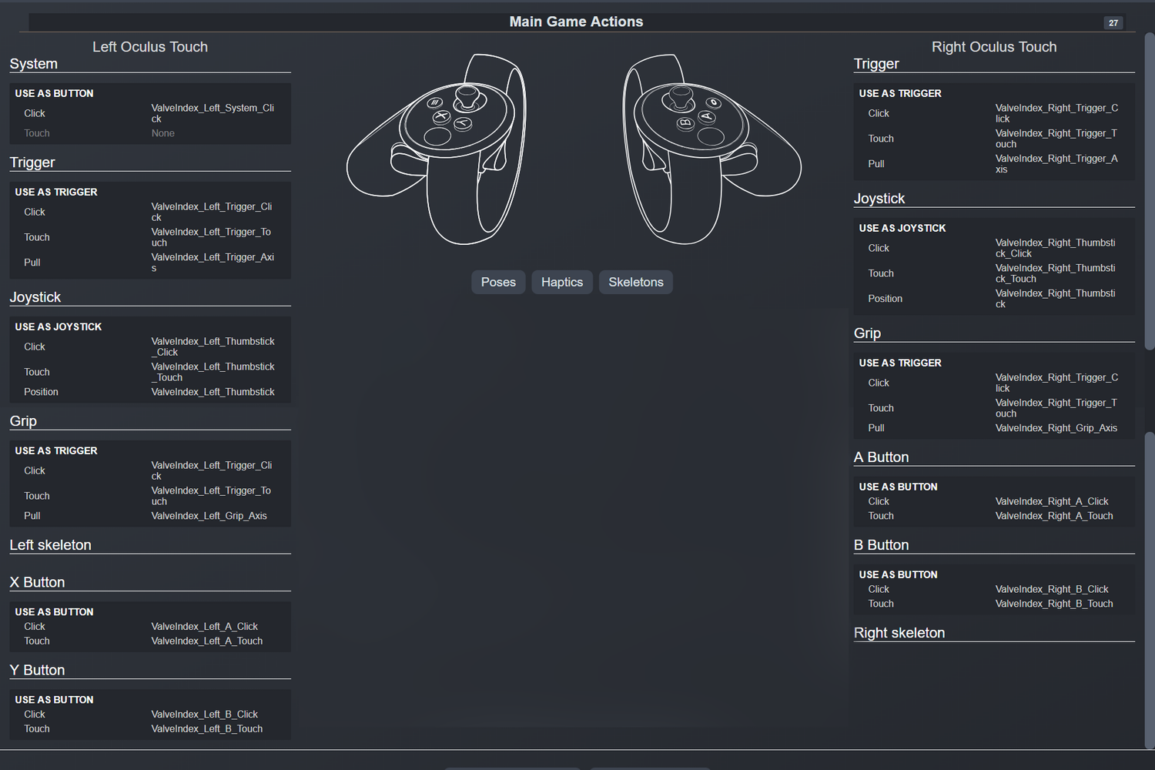Select the ValveIndex_Left_System_Click binding
Screen dimensions: 1155x770
212,113
